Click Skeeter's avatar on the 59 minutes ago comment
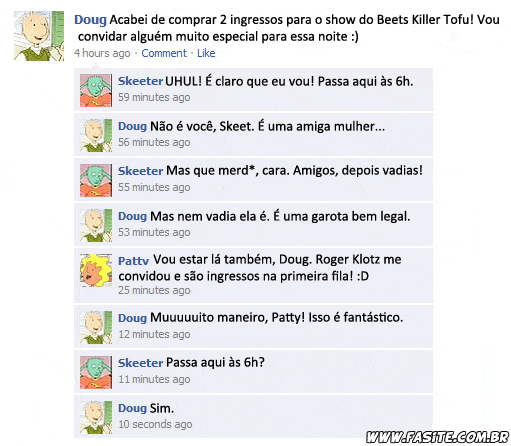 click(x=96, y=90)
